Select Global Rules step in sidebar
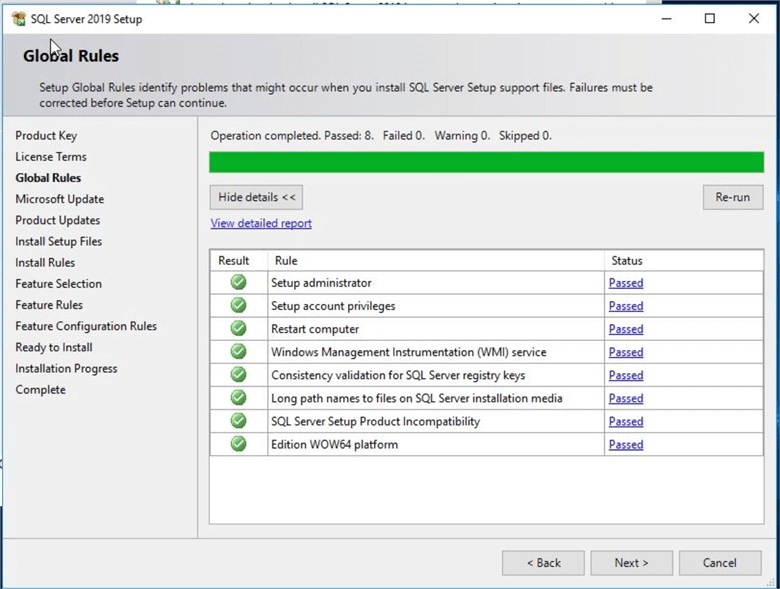Viewport: 780px width, 589px height. coord(48,178)
